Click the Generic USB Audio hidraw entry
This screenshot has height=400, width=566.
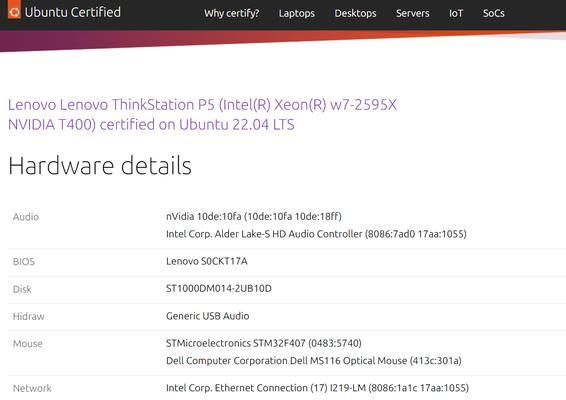(x=208, y=316)
